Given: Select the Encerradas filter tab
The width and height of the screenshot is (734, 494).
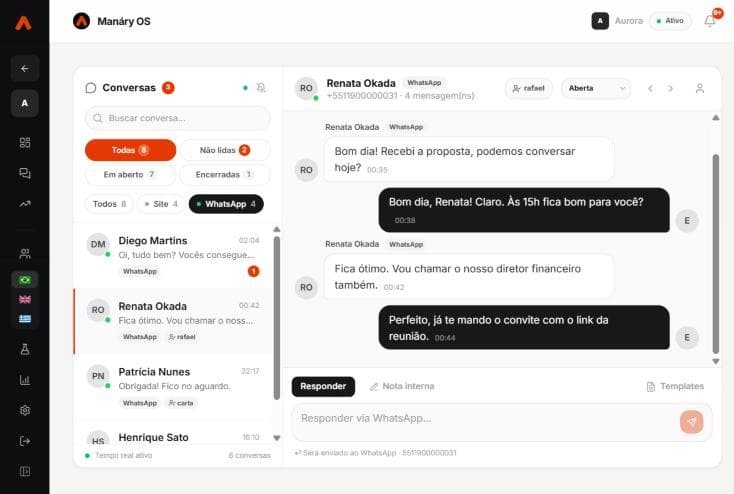Looking at the screenshot, I should [x=225, y=175].
